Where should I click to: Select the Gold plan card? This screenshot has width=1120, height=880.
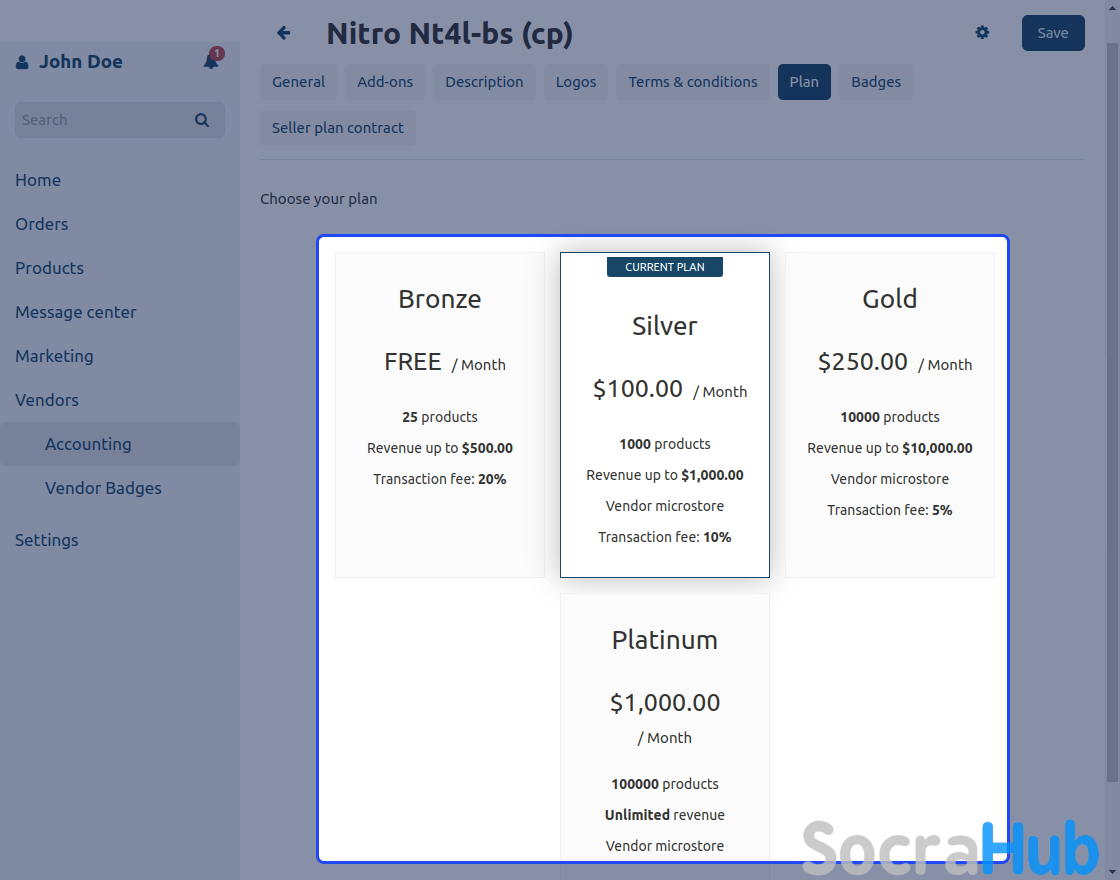pos(889,414)
